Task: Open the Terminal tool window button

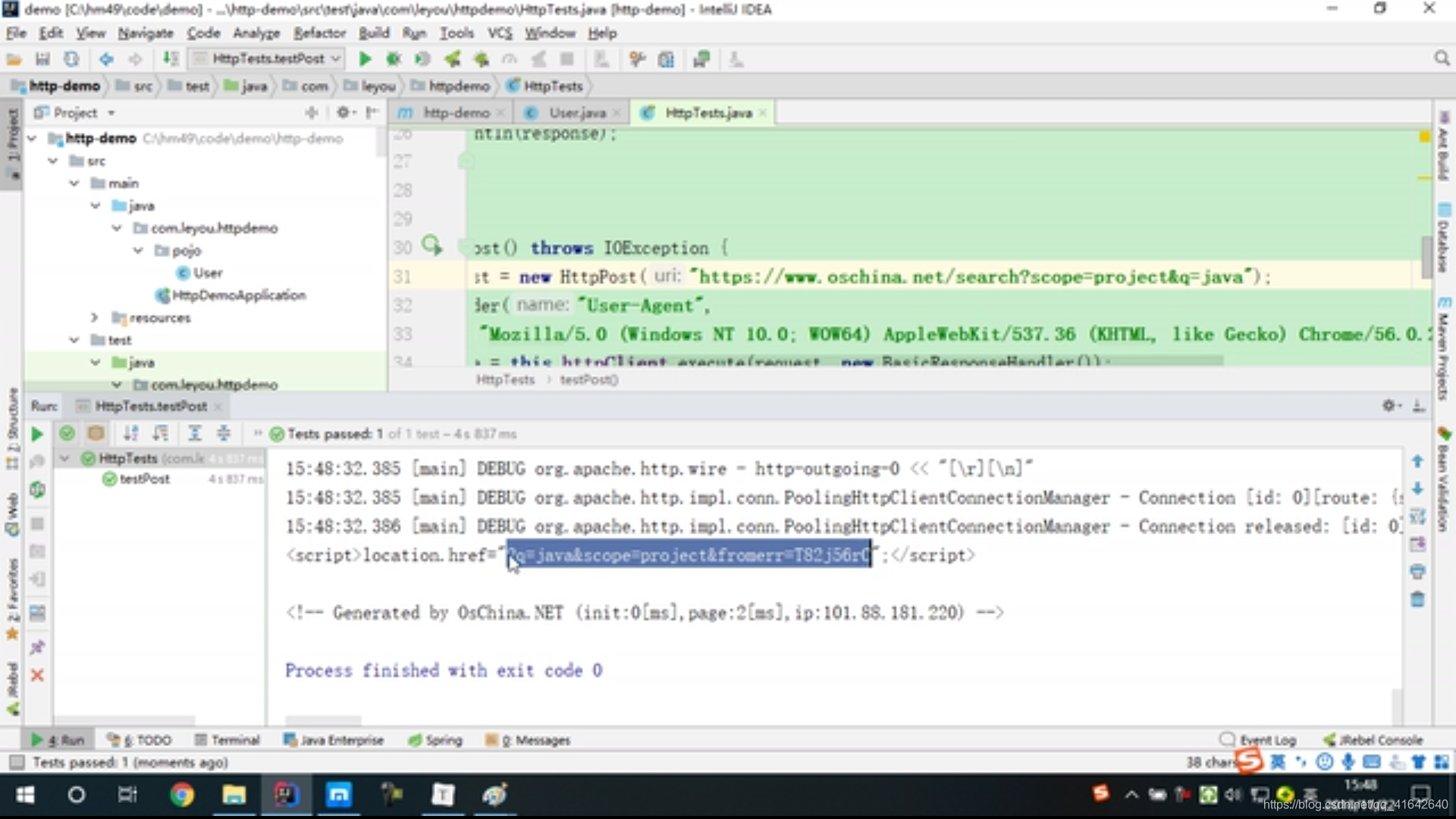Action: (x=227, y=739)
